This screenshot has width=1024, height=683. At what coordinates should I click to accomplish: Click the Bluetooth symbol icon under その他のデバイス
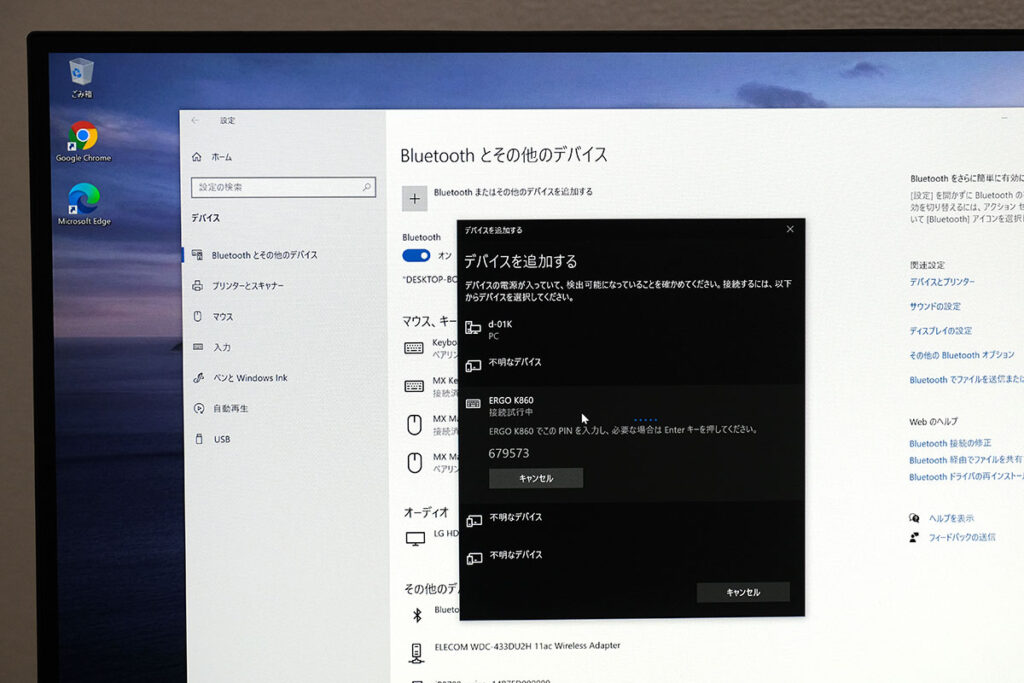coord(417,615)
